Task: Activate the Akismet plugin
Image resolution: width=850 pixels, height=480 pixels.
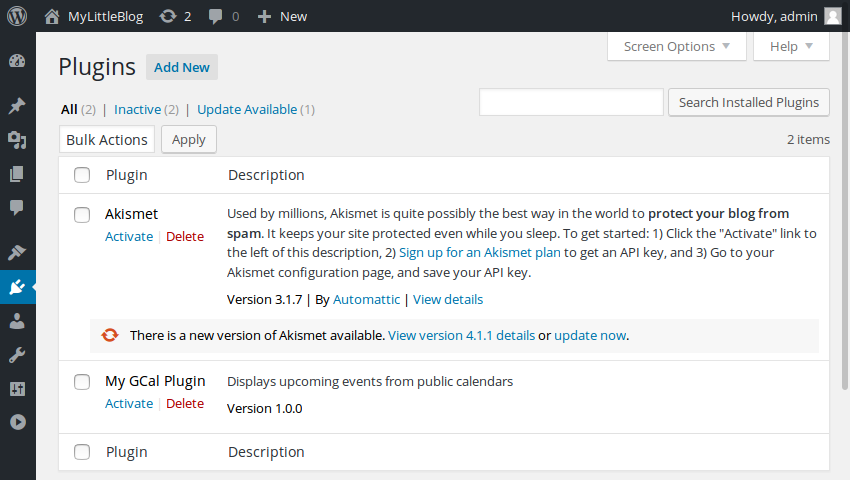Action: pos(129,236)
